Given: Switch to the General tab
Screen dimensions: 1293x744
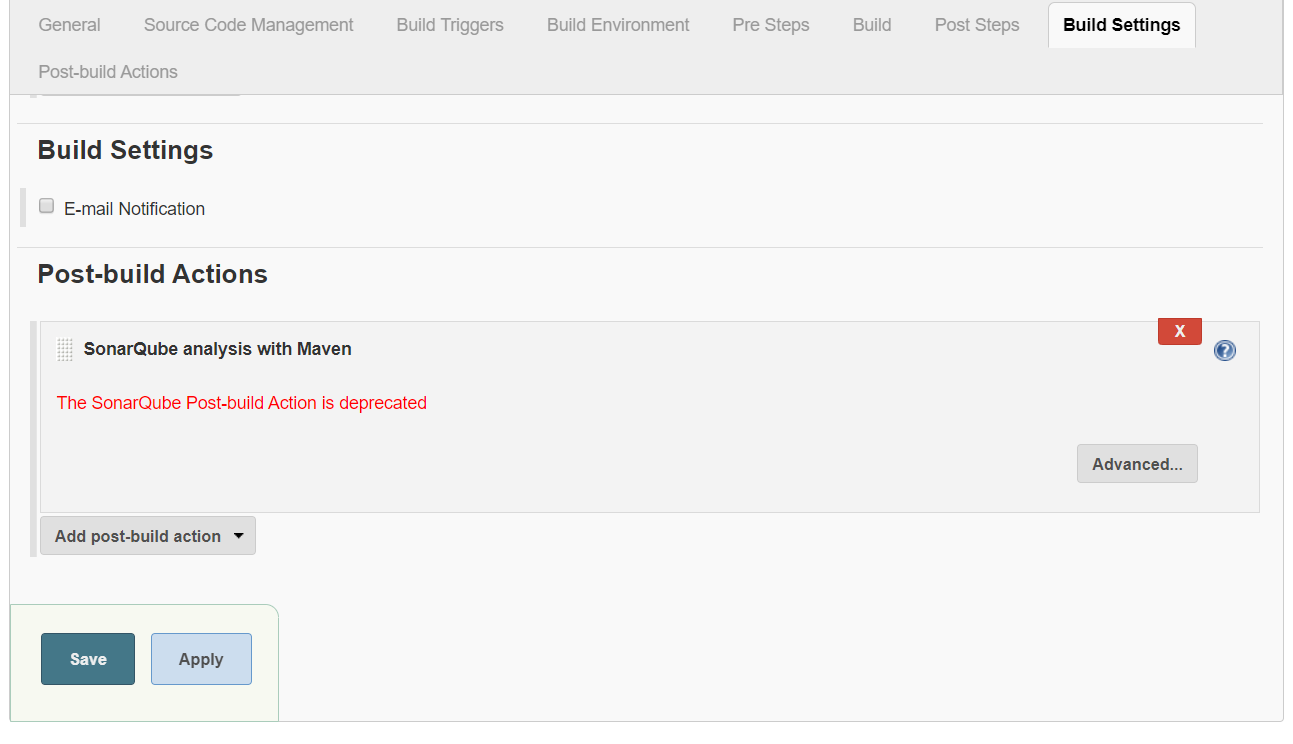Looking at the screenshot, I should tap(69, 25).
